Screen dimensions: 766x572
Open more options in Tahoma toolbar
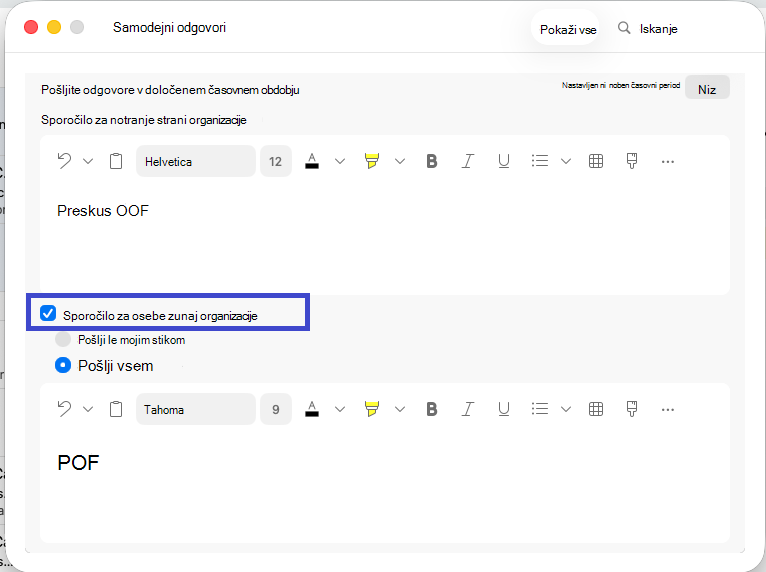click(x=667, y=410)
